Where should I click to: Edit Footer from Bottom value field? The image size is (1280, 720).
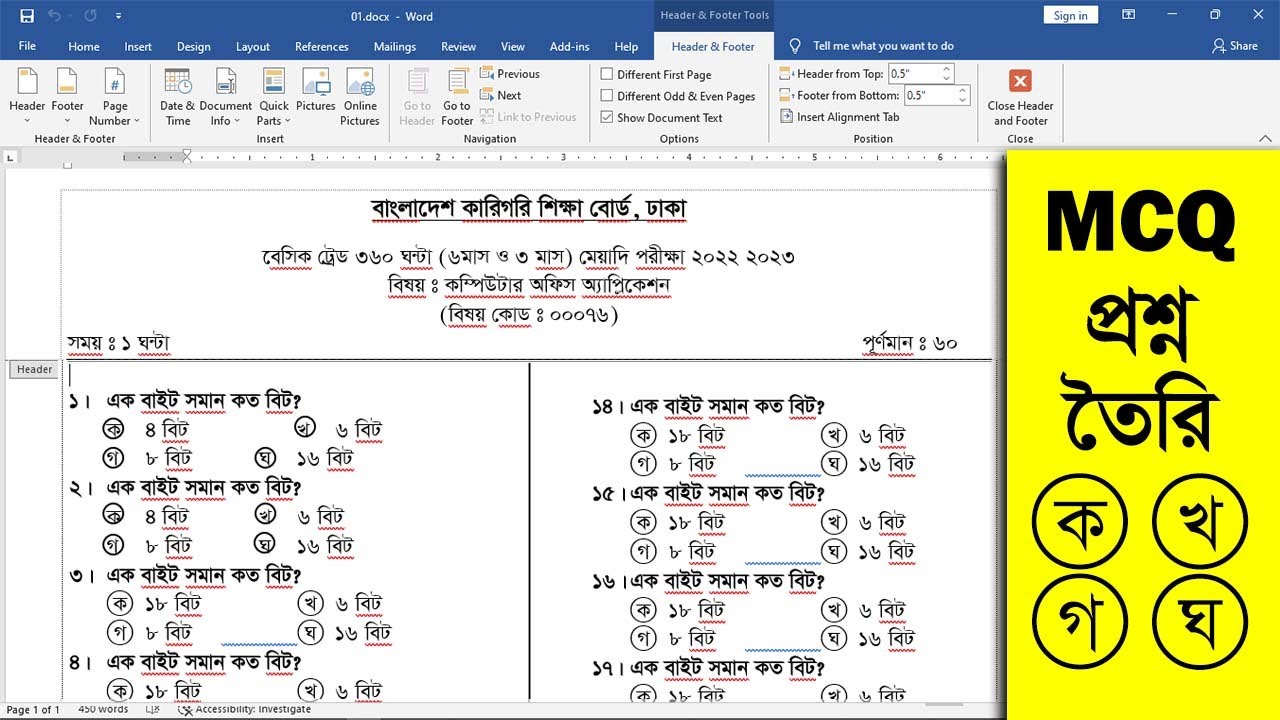[x=930, y=95]
